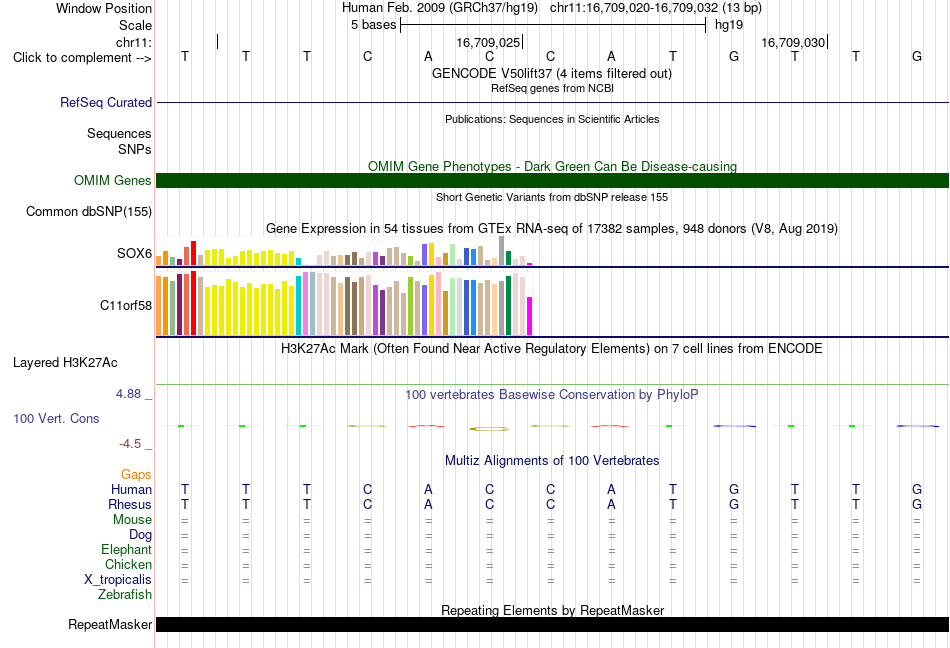Click the orange Gaps label

tap(136, 475)
